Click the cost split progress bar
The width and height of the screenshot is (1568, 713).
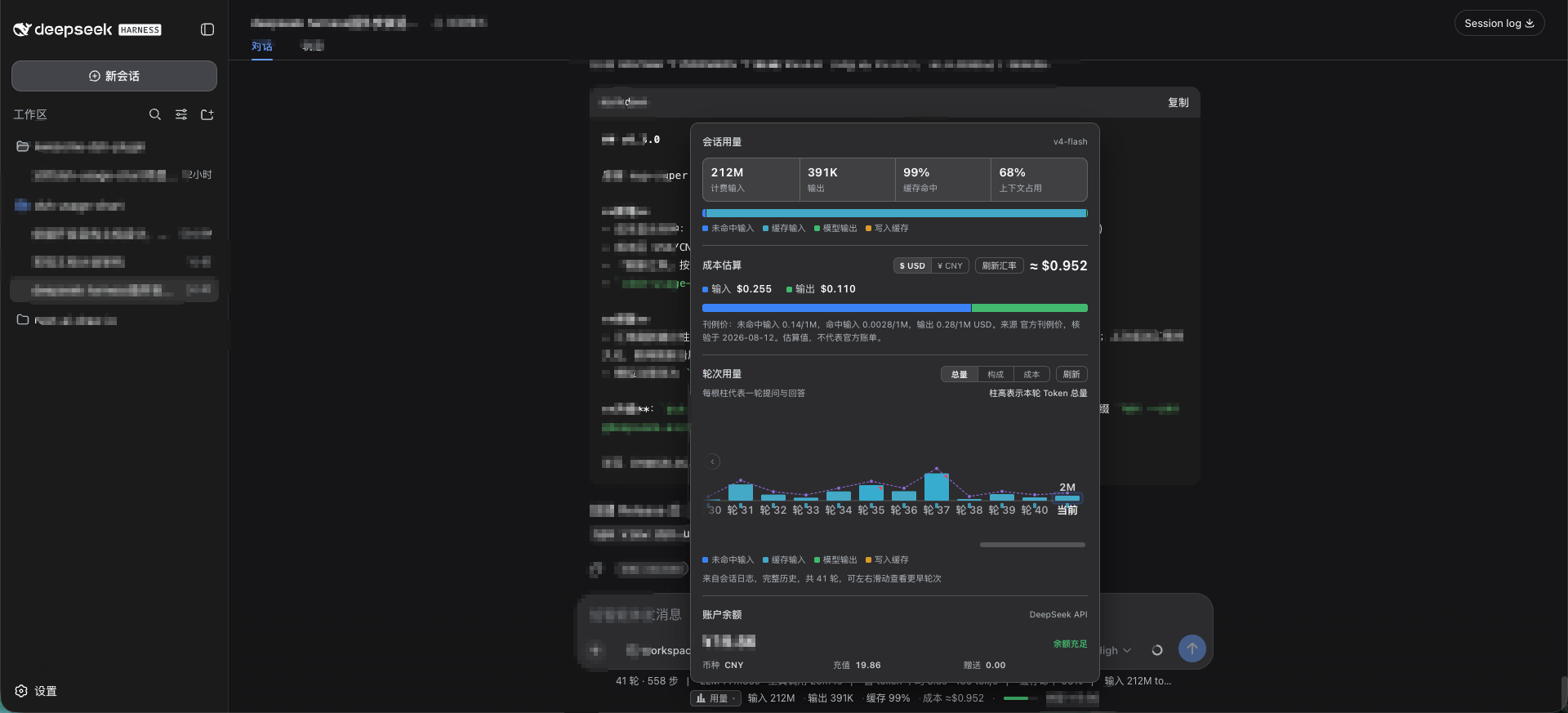pyautogui.click(x=895, y=308)
